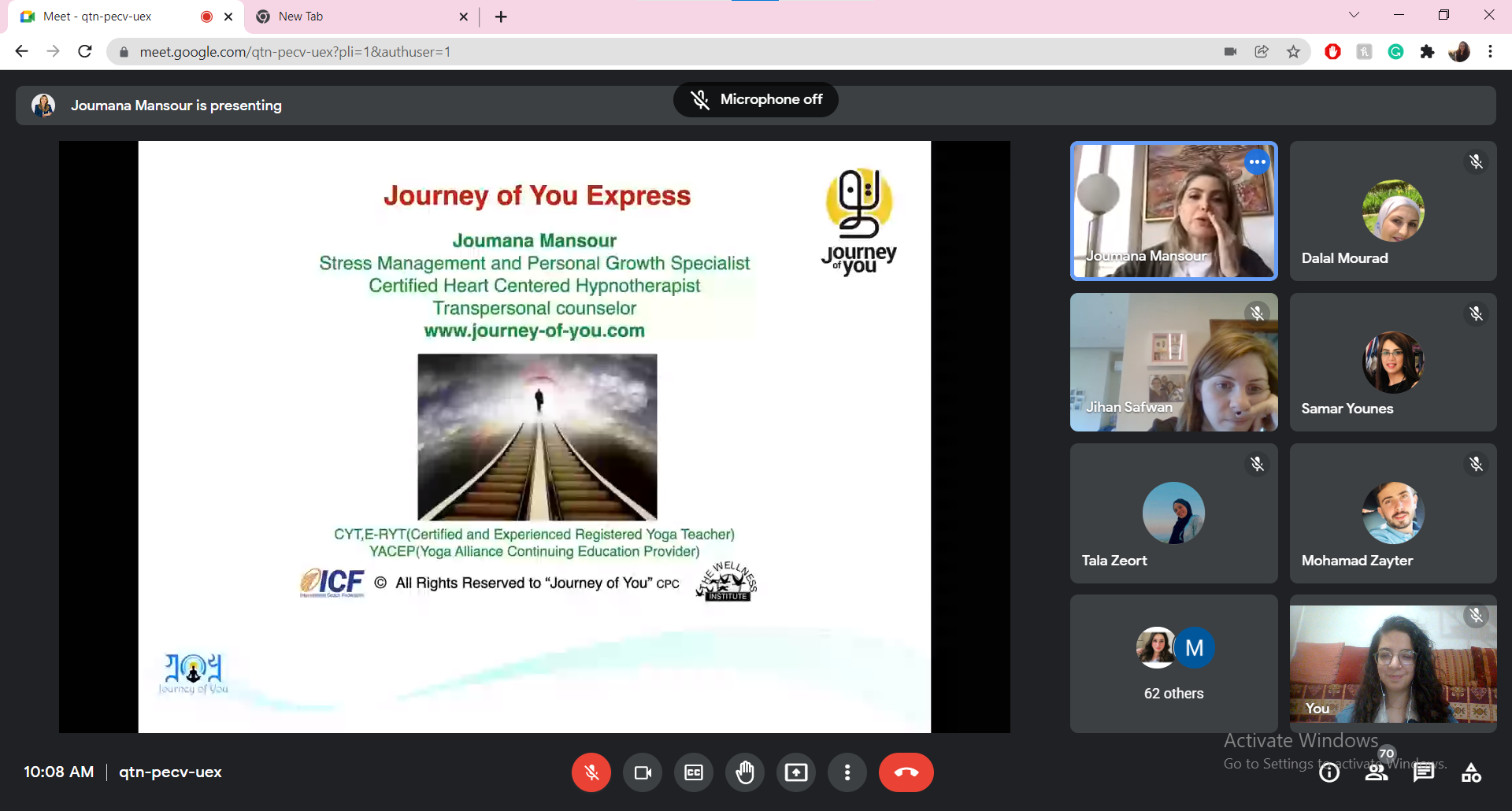This screenshot has width=1512, height=811.
Task: Close the New Tab browser tab
Action: pos(463,17)
